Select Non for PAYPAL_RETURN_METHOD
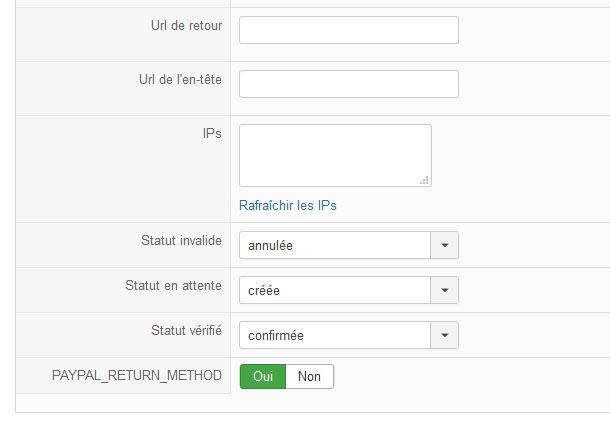This screenshot has width=610, height=432. point(310,376)
